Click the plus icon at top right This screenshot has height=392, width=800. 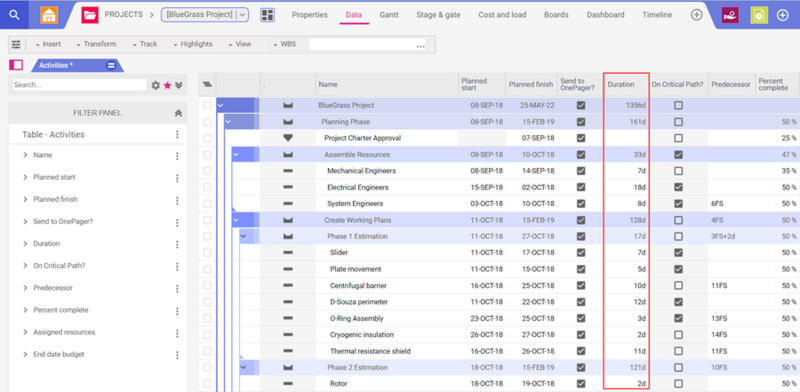coord(782,15)
